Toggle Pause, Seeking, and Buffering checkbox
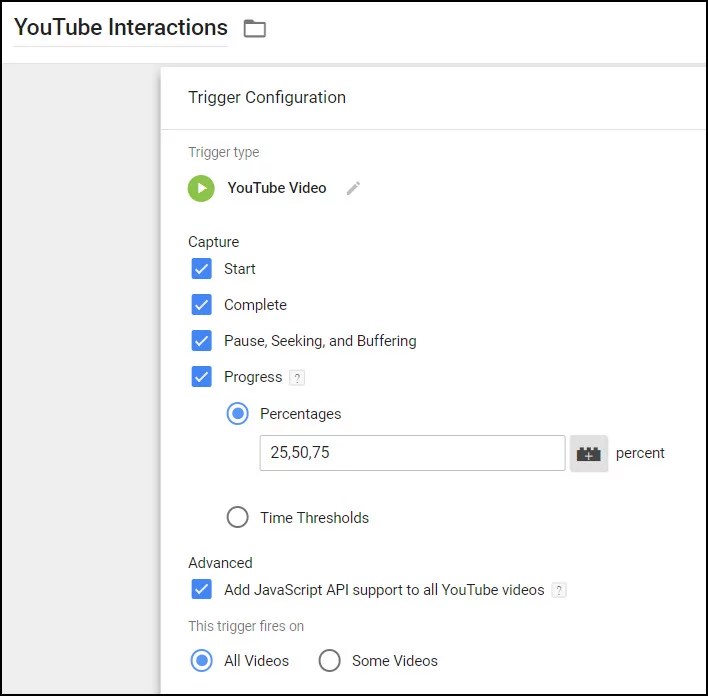708x696 pixels. [201, 341]
